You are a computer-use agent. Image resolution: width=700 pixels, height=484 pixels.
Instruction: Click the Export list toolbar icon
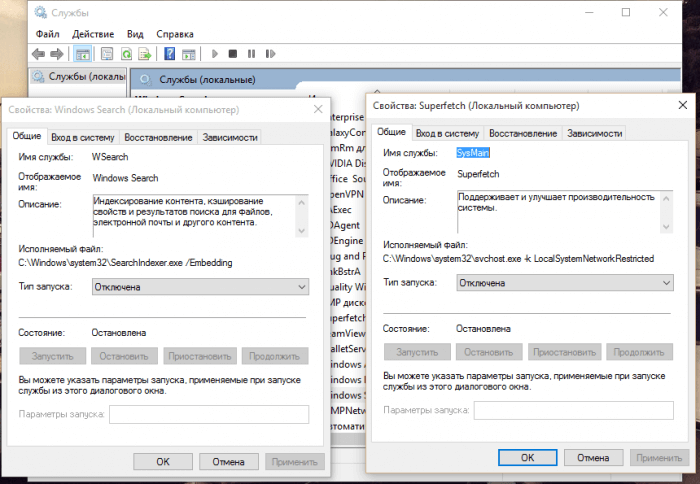(146, 54)
